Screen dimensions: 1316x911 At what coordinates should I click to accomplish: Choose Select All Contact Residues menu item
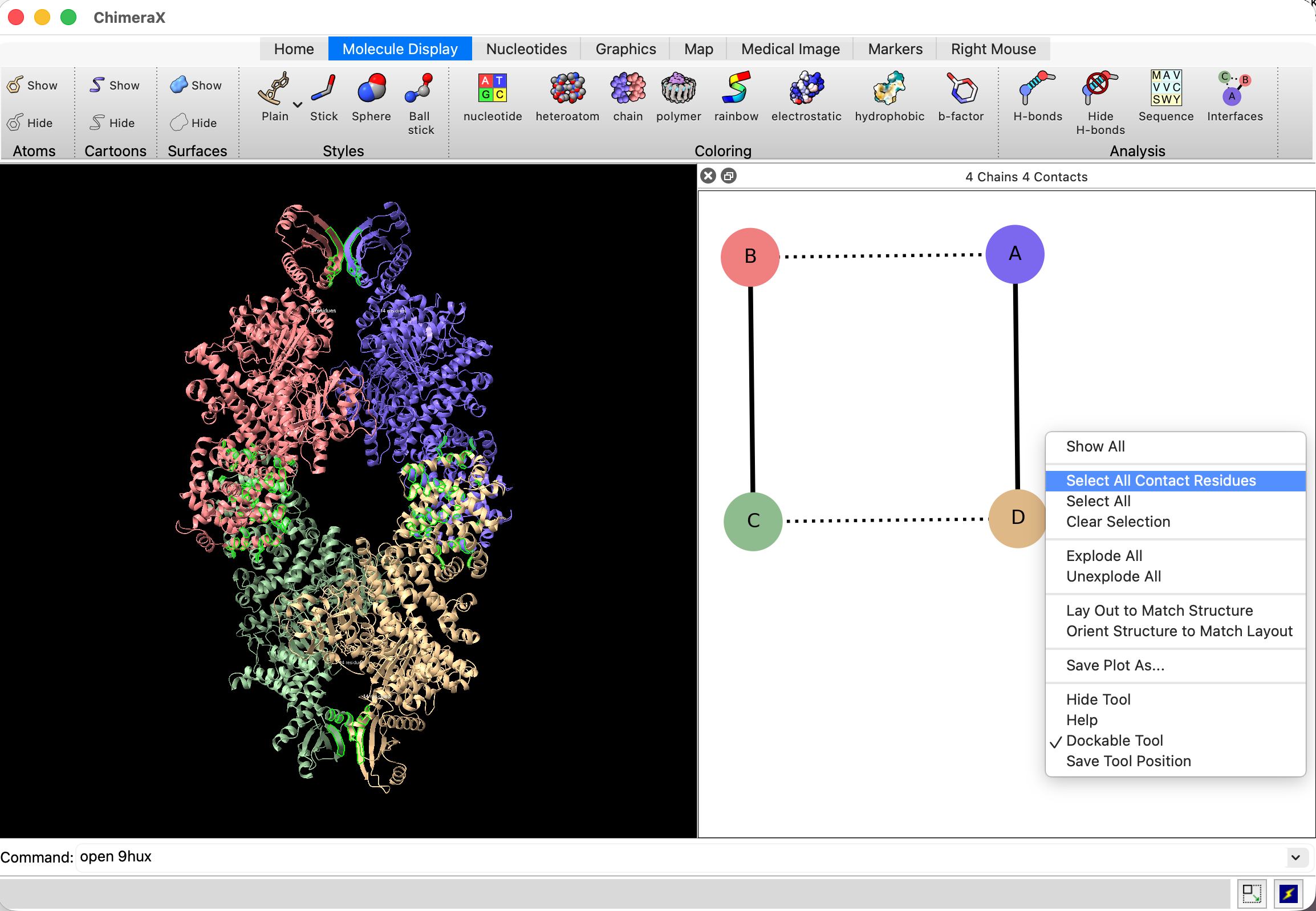[x=1160, y=481]
